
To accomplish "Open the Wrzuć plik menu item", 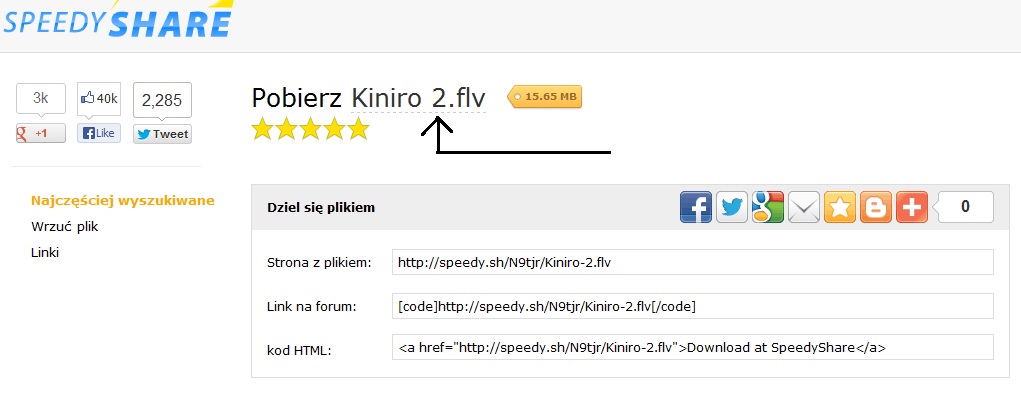I will click(64, 227).
